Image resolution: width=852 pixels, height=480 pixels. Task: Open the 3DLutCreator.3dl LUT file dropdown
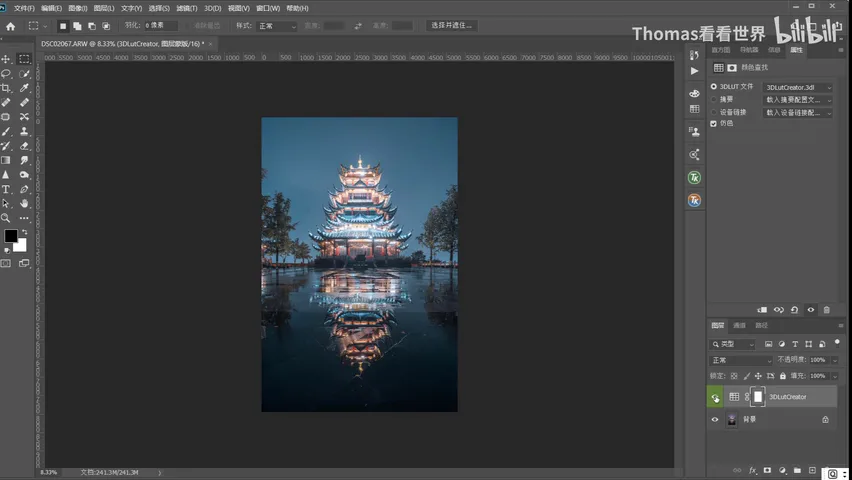coord(798,87)
